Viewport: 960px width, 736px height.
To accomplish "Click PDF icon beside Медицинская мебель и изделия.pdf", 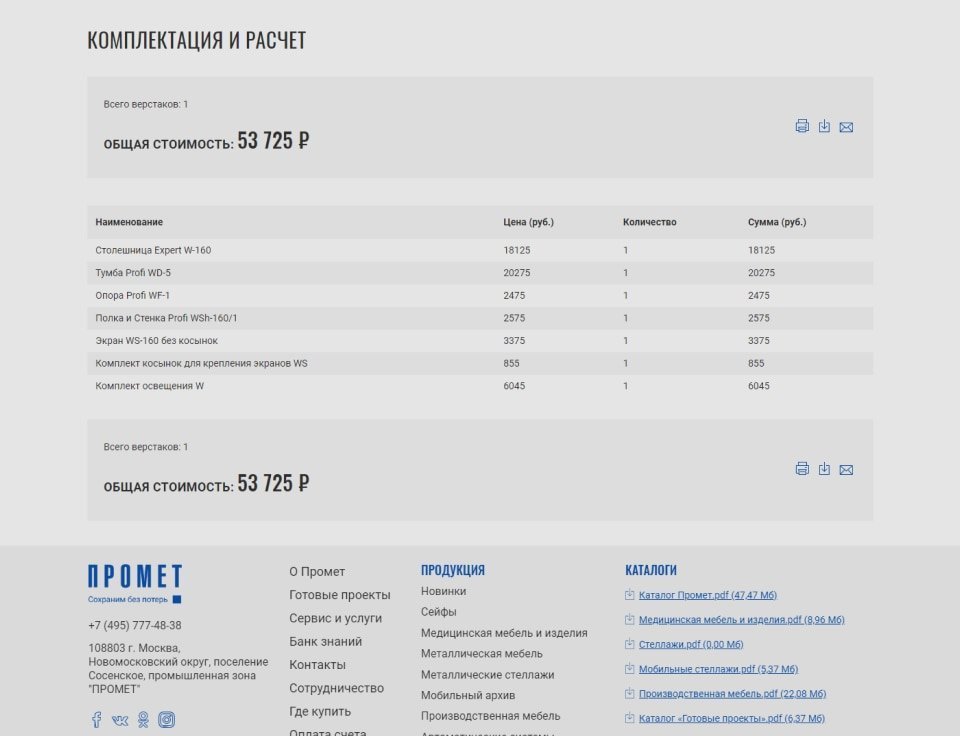I will 629,619.
